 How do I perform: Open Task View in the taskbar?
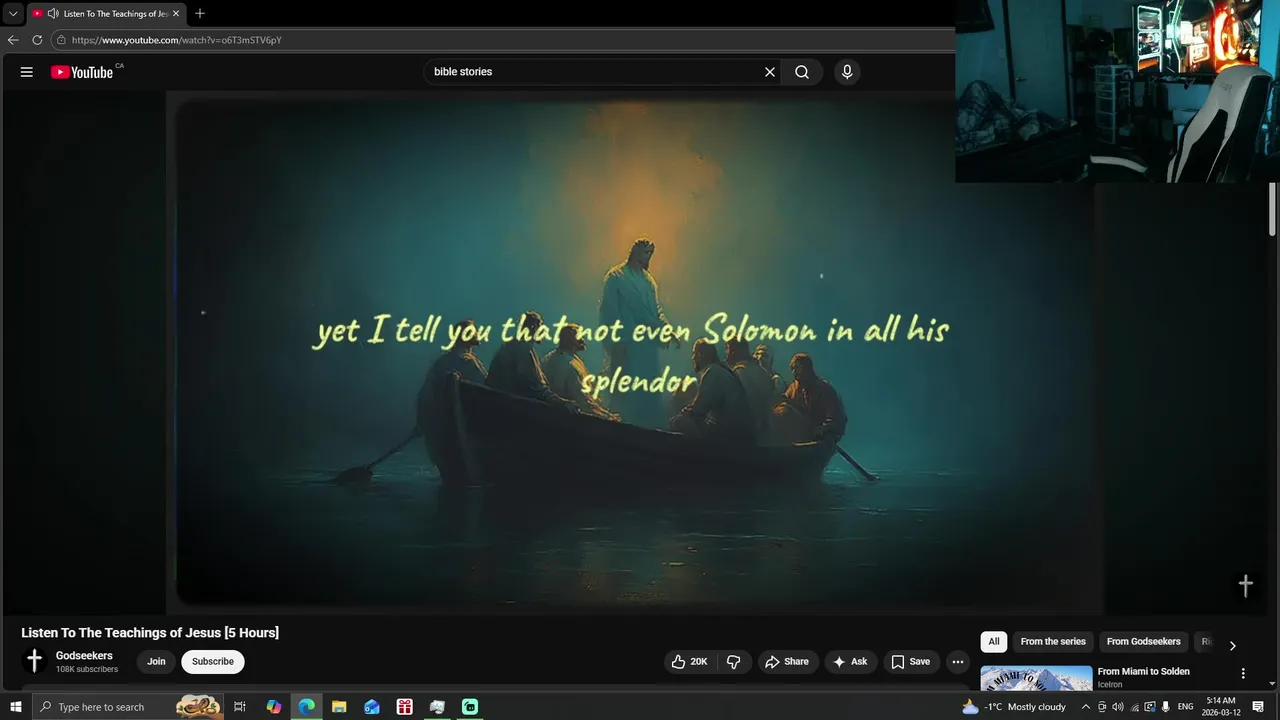point(240,707)
